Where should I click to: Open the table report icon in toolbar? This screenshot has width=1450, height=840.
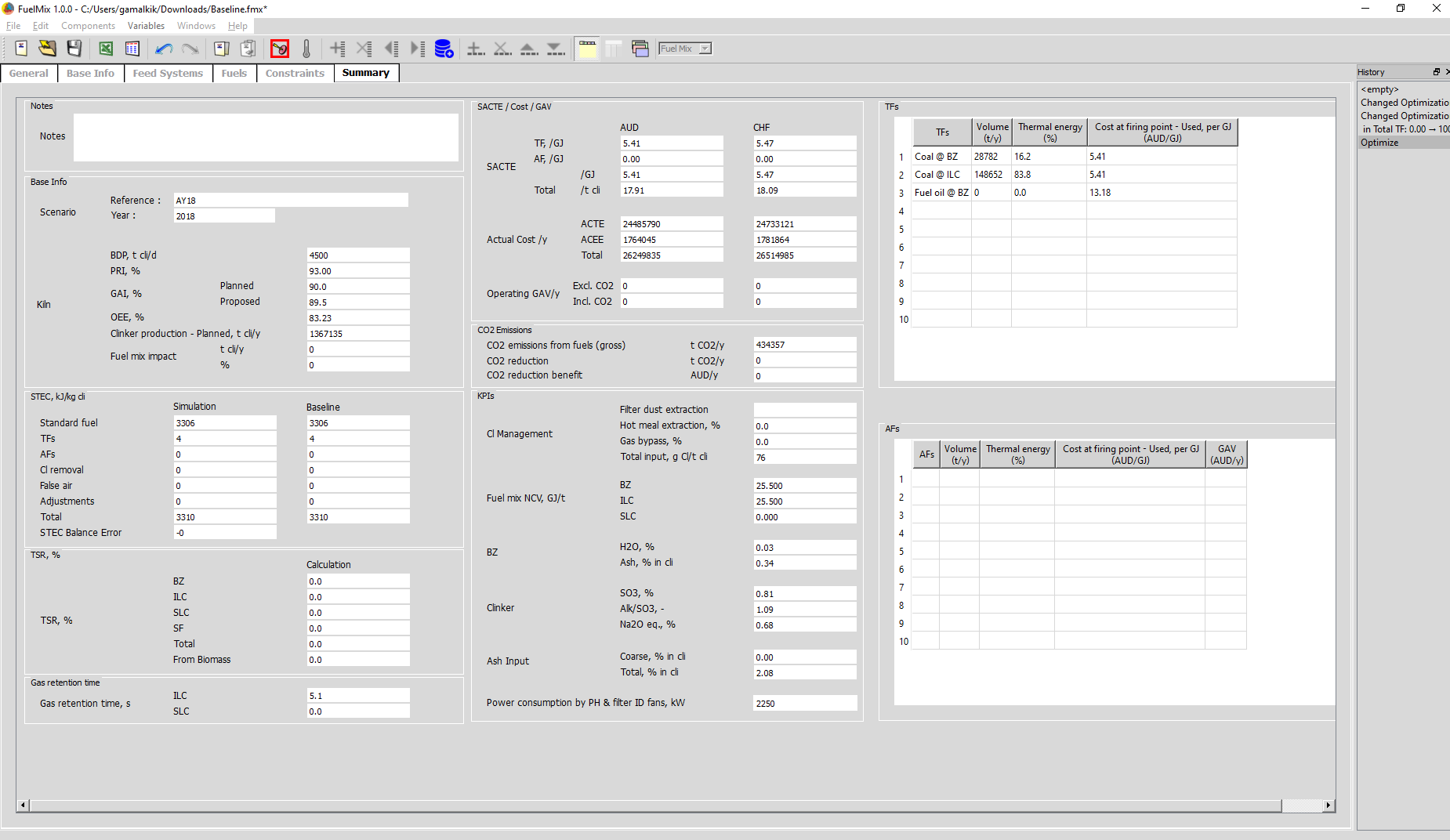point(132,49)
